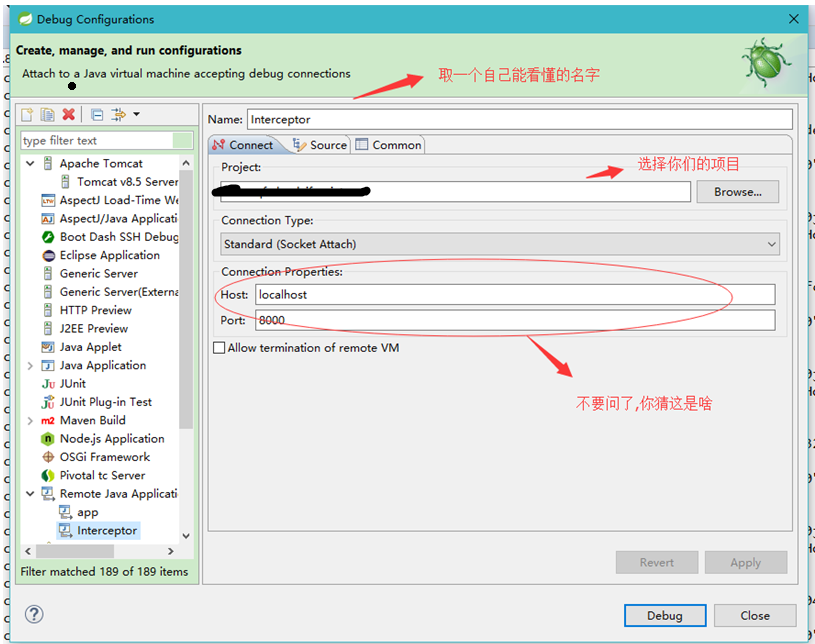The height and width of the screenshot is (644, 815).
Task: Click the OSGi Framework icon
Action: (x=48, y=457)
